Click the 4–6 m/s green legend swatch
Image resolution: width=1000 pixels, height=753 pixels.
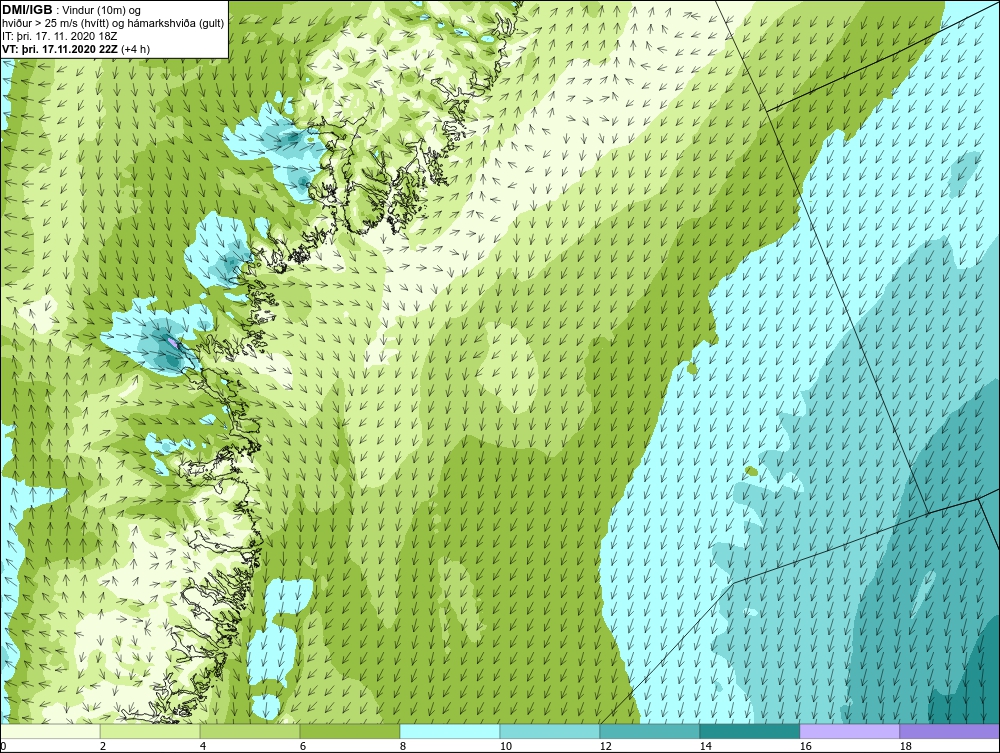click(250, 731)
